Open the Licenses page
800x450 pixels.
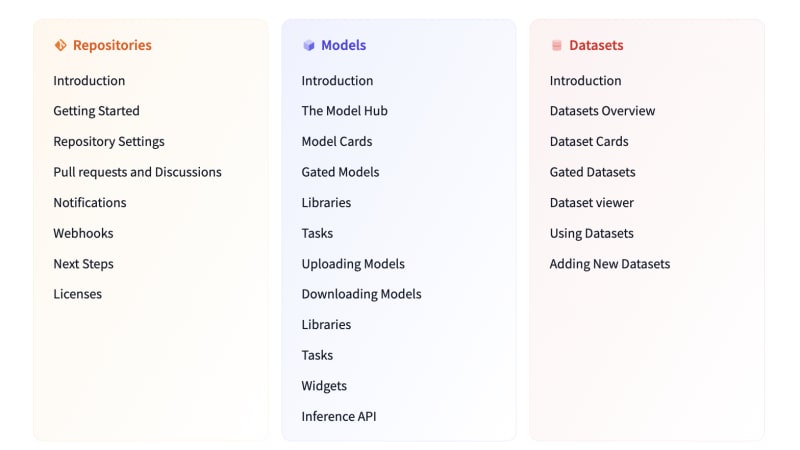click(x=78, y=294)
